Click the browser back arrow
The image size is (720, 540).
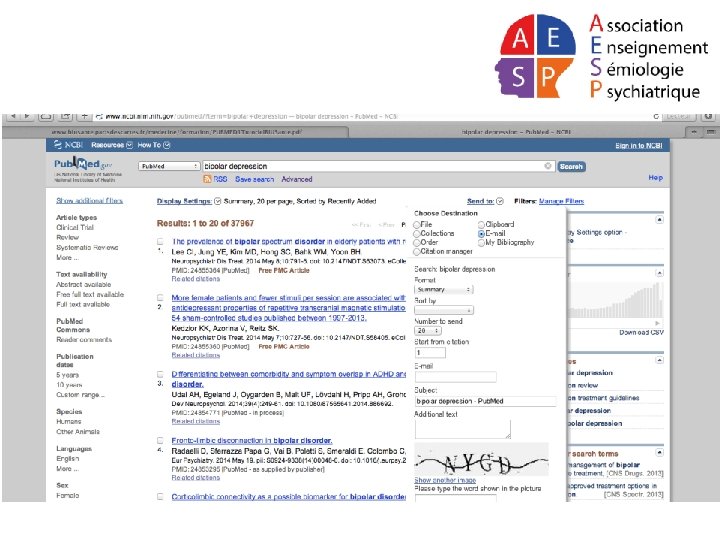13,116
